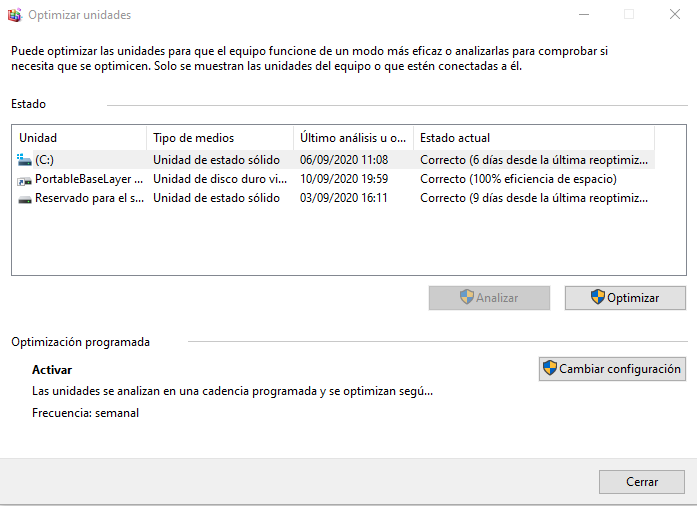The width and height of the screenshot is (697, 506).
Task: Select the PortableBaseLayer virtual disk icon
Action: click(x=24, y=180)
